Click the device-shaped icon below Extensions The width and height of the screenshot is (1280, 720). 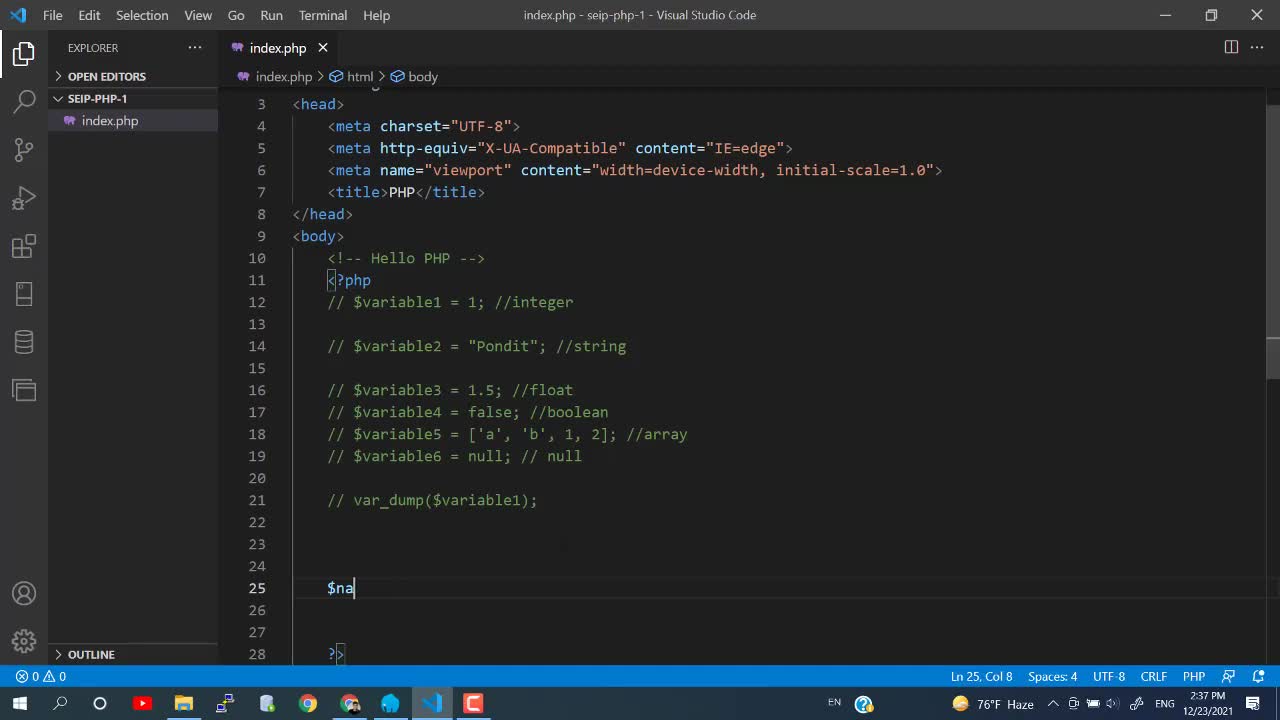[x=24, y=294]
